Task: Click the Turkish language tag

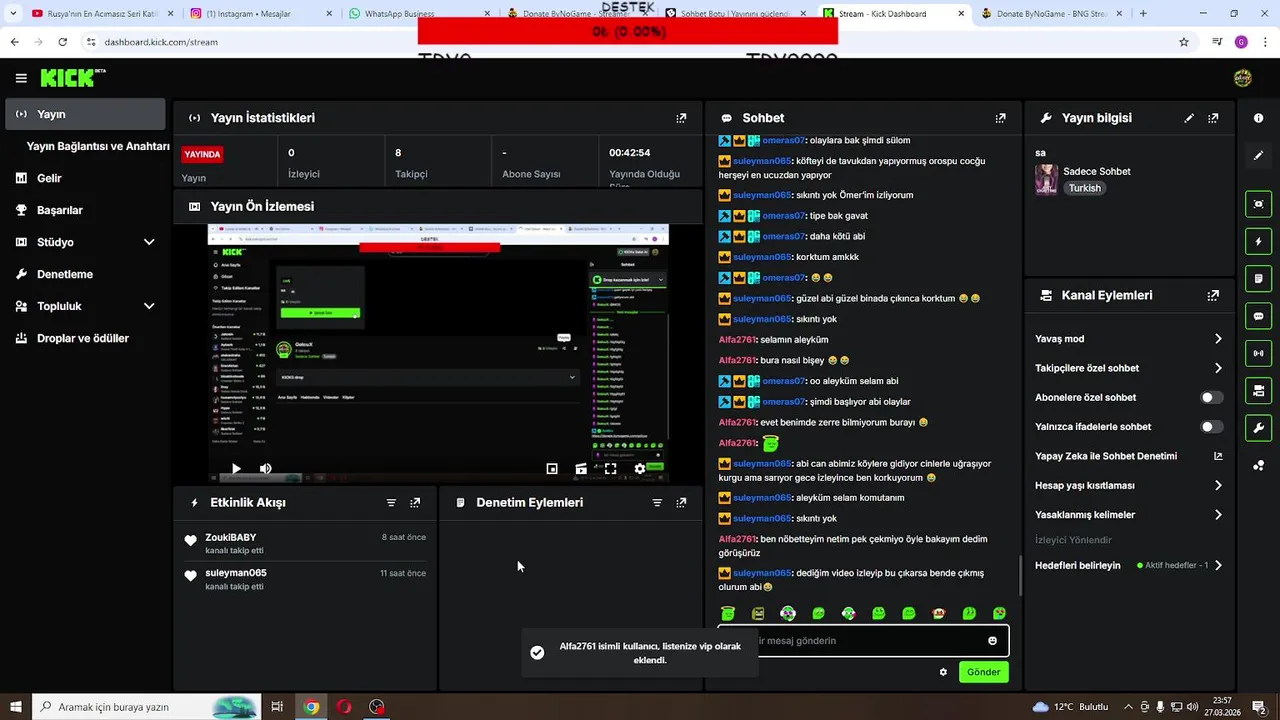Action: pyautogui.click(x=1084, y=188)
